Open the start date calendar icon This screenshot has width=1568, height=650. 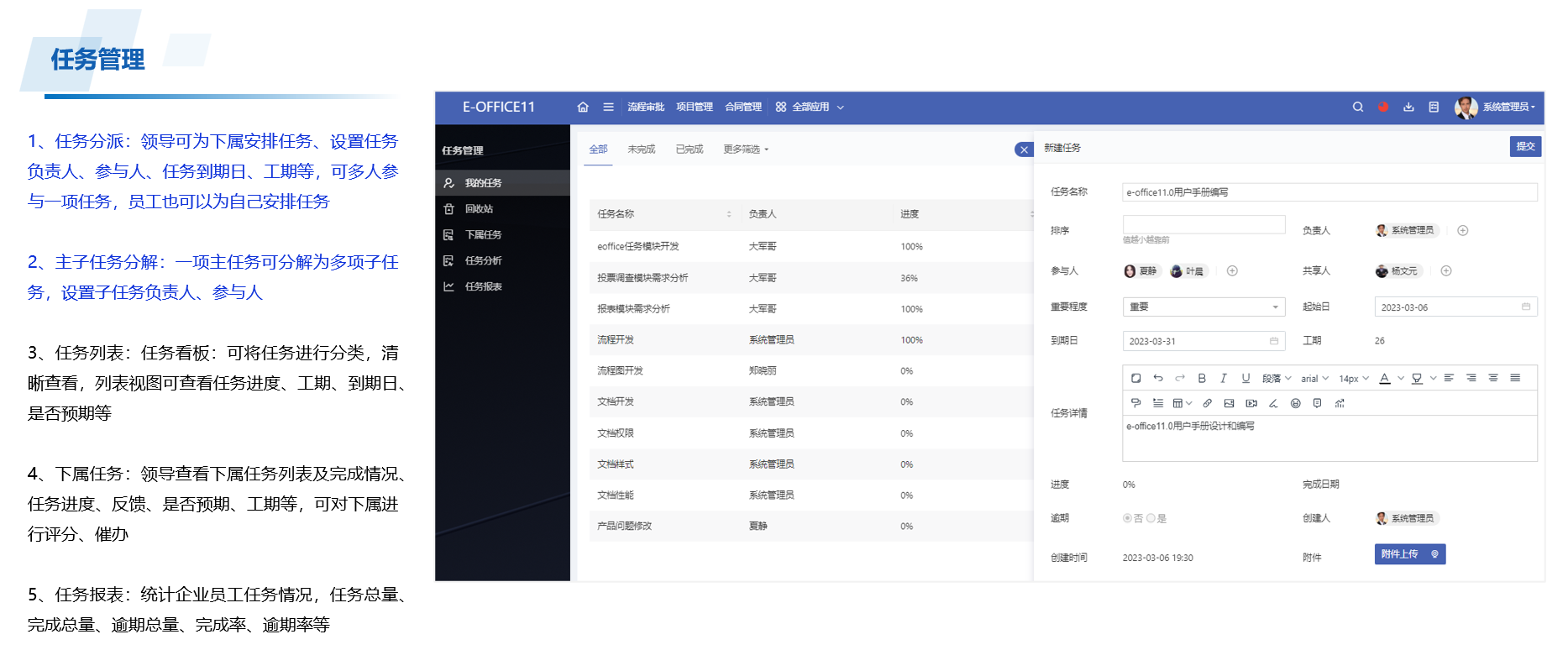[x=1526, y=307]
